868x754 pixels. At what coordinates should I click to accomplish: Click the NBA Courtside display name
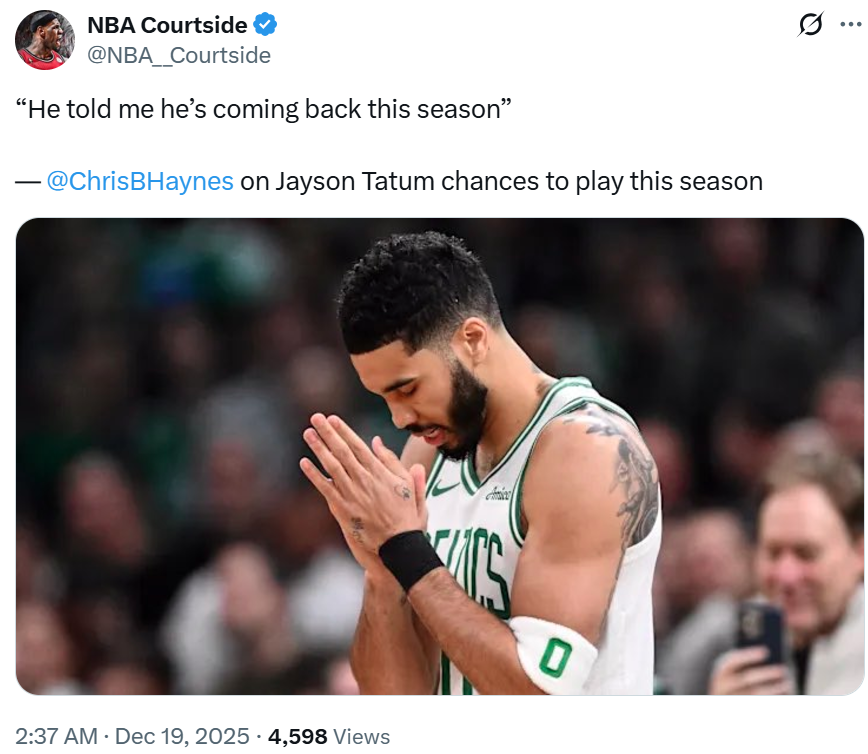coord(165,25)
